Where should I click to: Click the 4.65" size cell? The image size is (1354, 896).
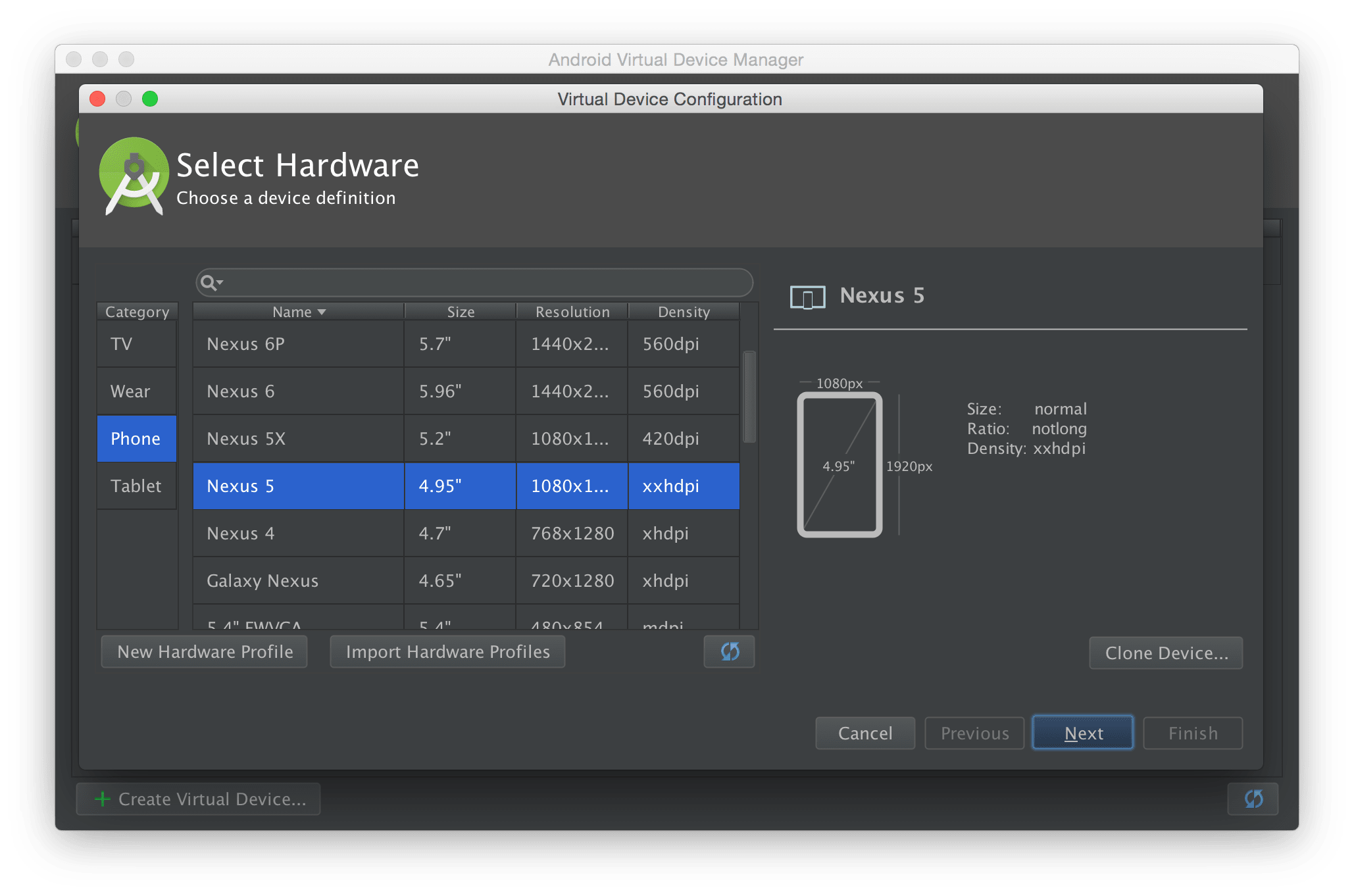click(461, 581)
